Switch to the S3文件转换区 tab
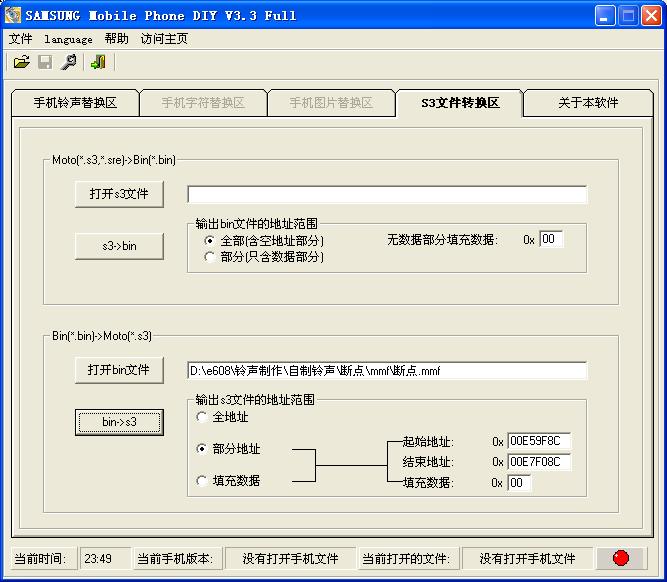The width and height of the screenshot is (667, 582). coord(460,103)
